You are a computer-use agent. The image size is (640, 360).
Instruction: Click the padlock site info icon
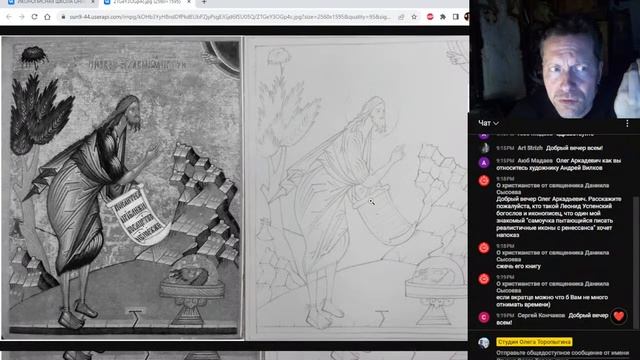pos(63,17)
